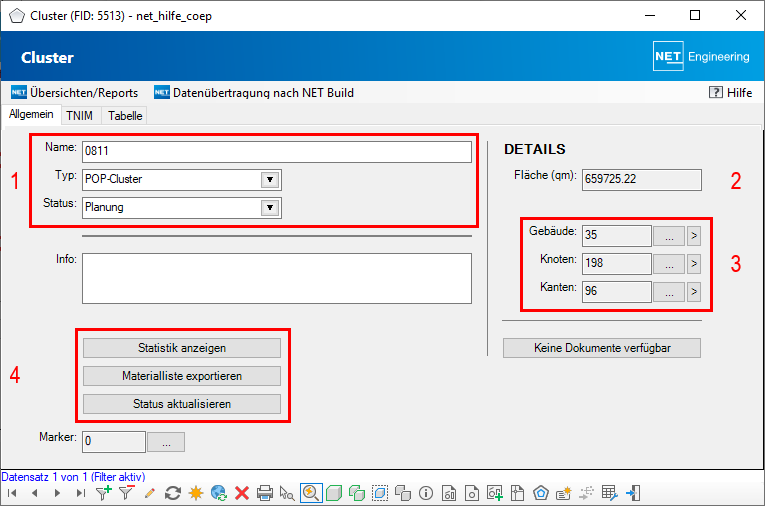Click the Gebäude count field showing 35
This screenshot has width=765, height=506.
(x=617, y=236)
